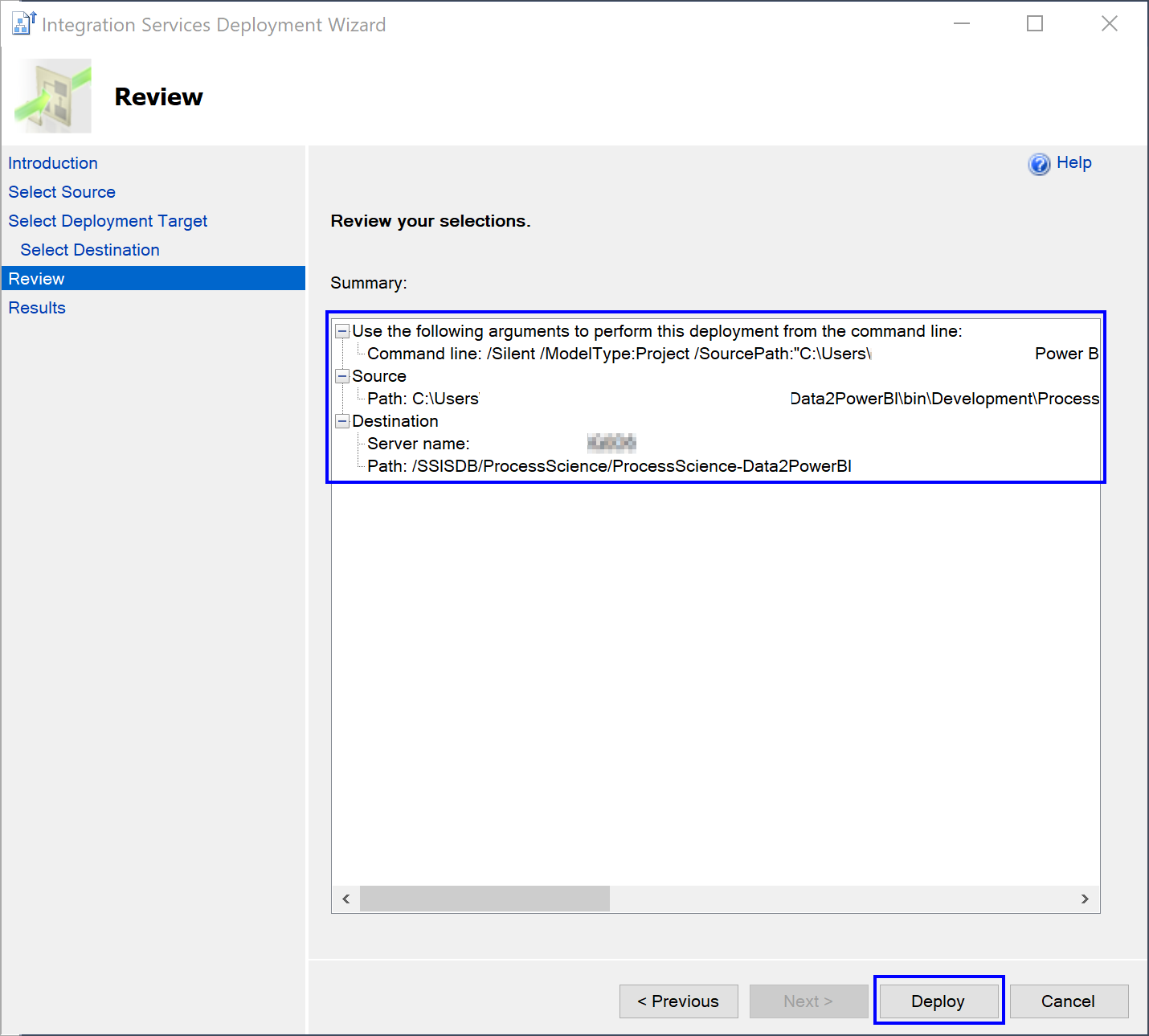Minimize the Deployment Wizard window

click(962, 24)
